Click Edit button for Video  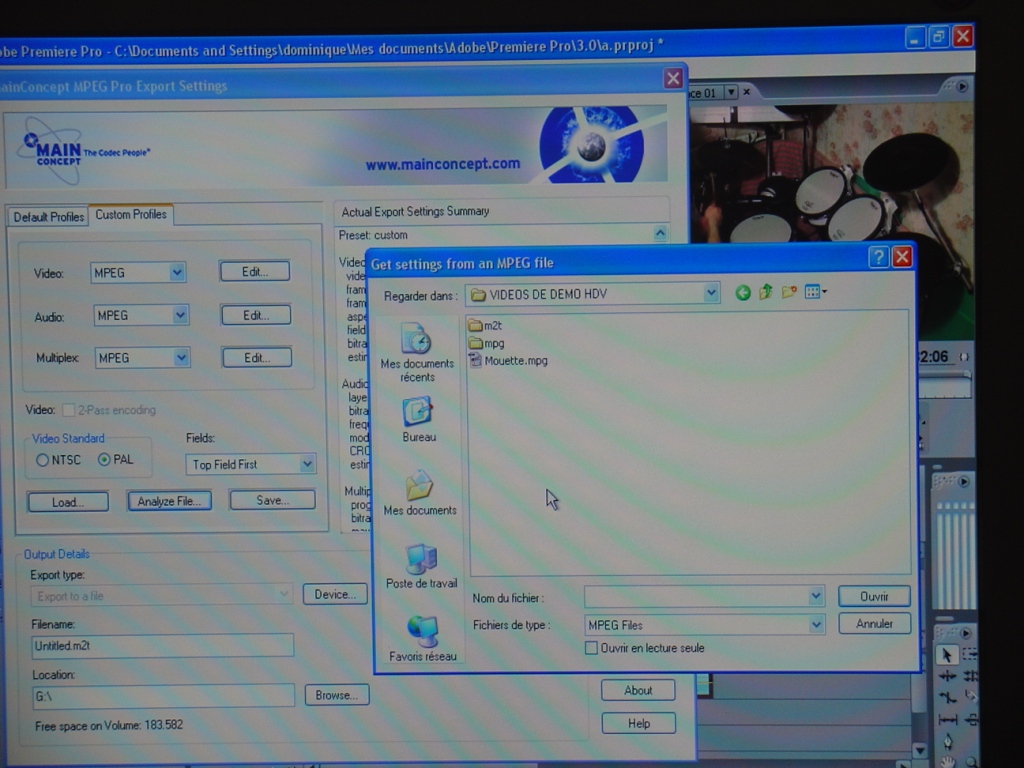click(255, 272)
